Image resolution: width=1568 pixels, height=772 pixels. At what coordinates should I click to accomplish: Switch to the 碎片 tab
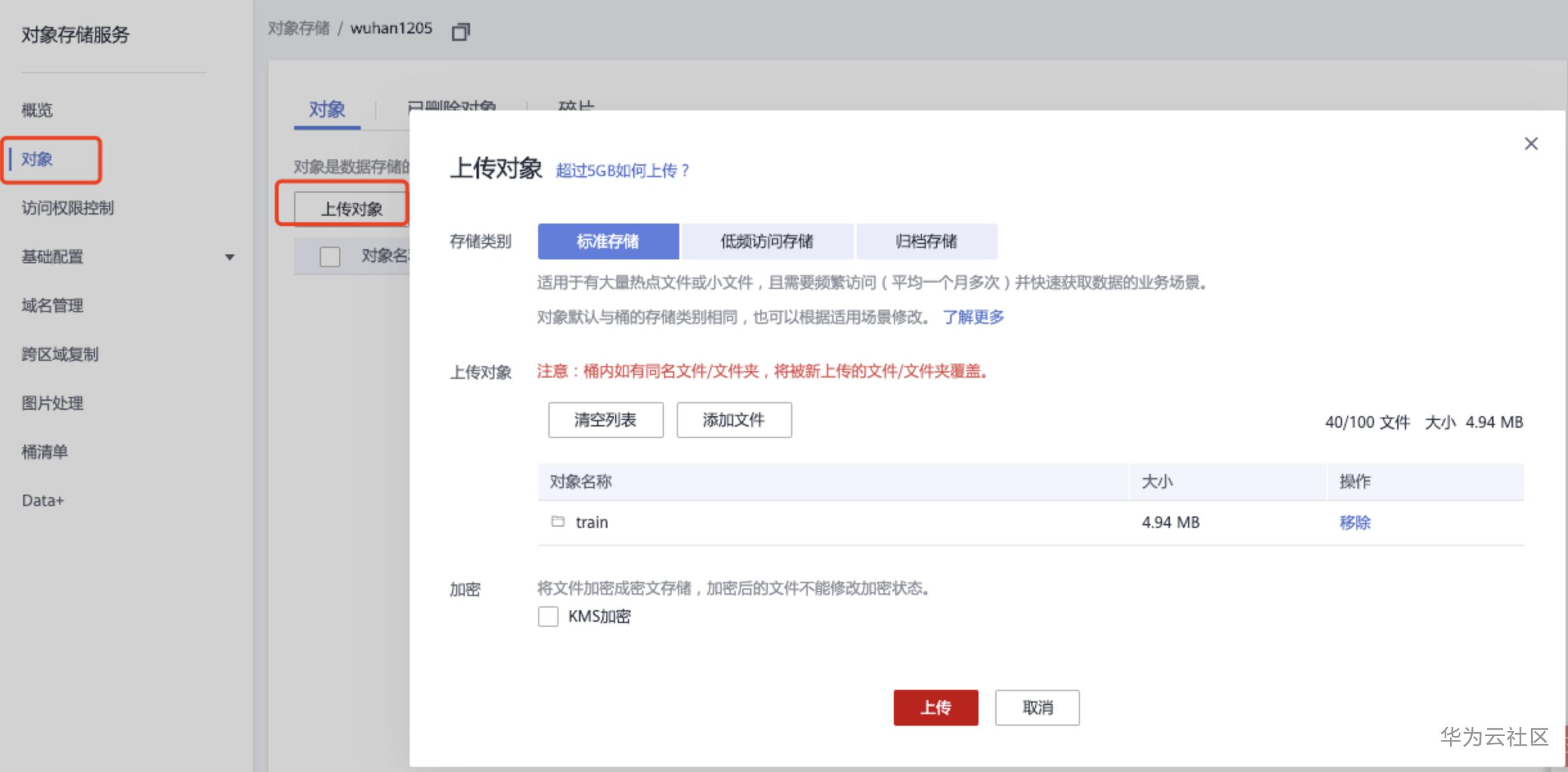pos(576,107)
